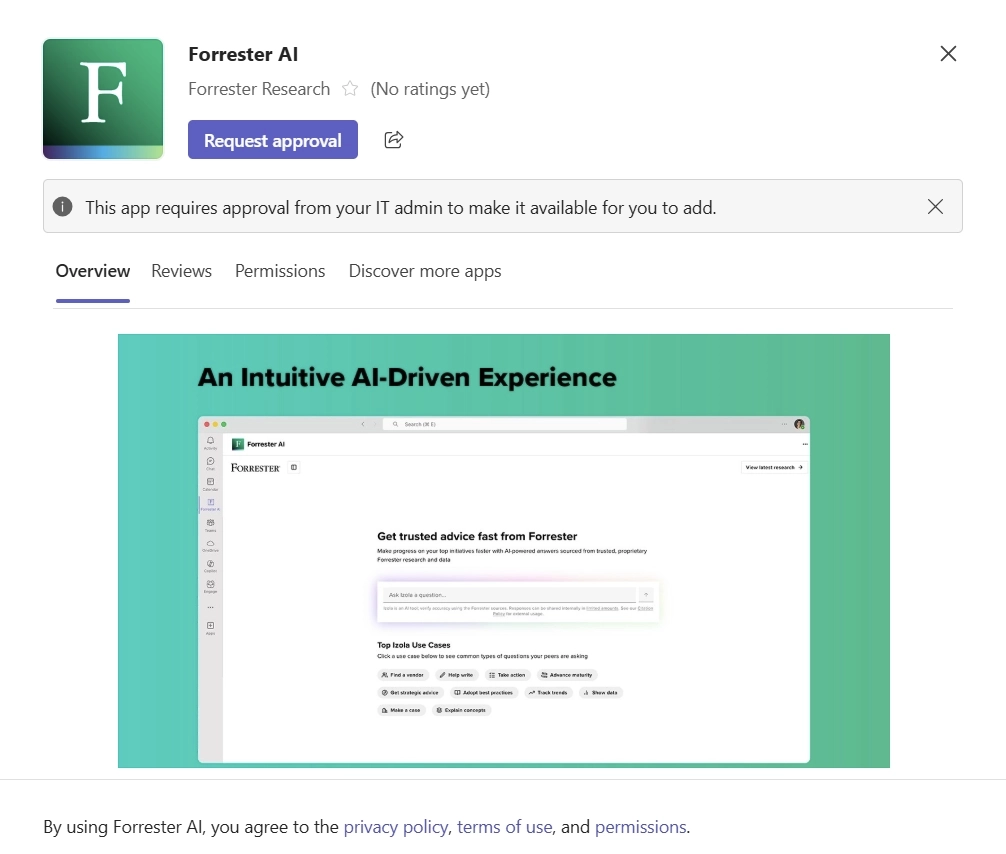Click the star rating icon
Screen dimensions: 1006x854
[x=350, y=89]
